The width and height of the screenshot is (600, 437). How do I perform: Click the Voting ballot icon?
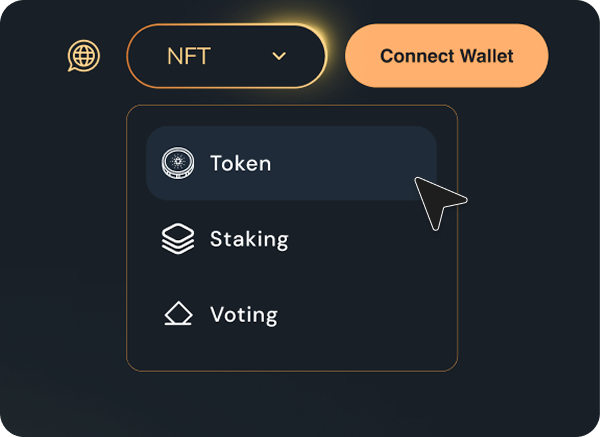(x=177, y=315)
